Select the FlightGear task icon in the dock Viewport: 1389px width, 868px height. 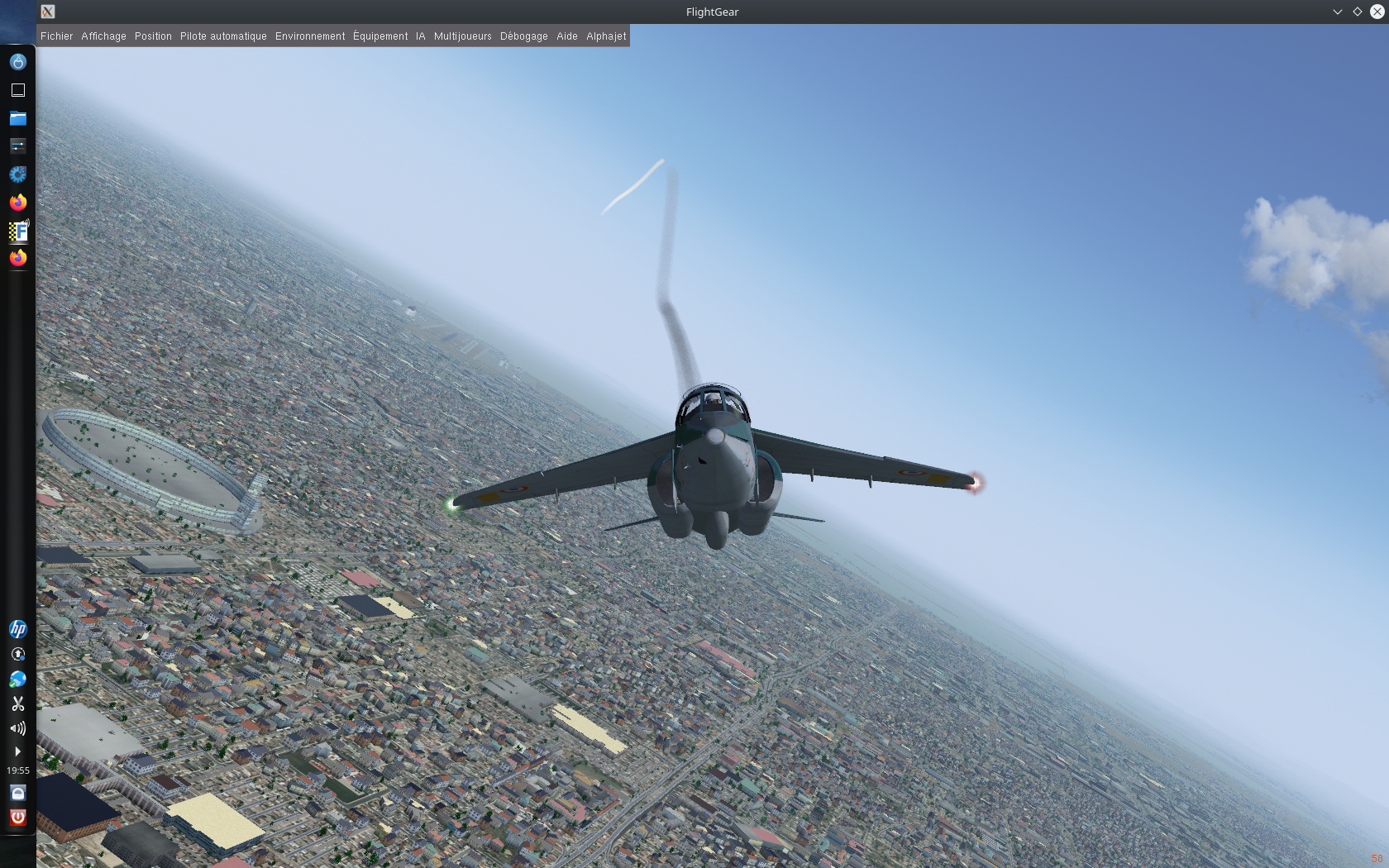[x=17, y=231]
